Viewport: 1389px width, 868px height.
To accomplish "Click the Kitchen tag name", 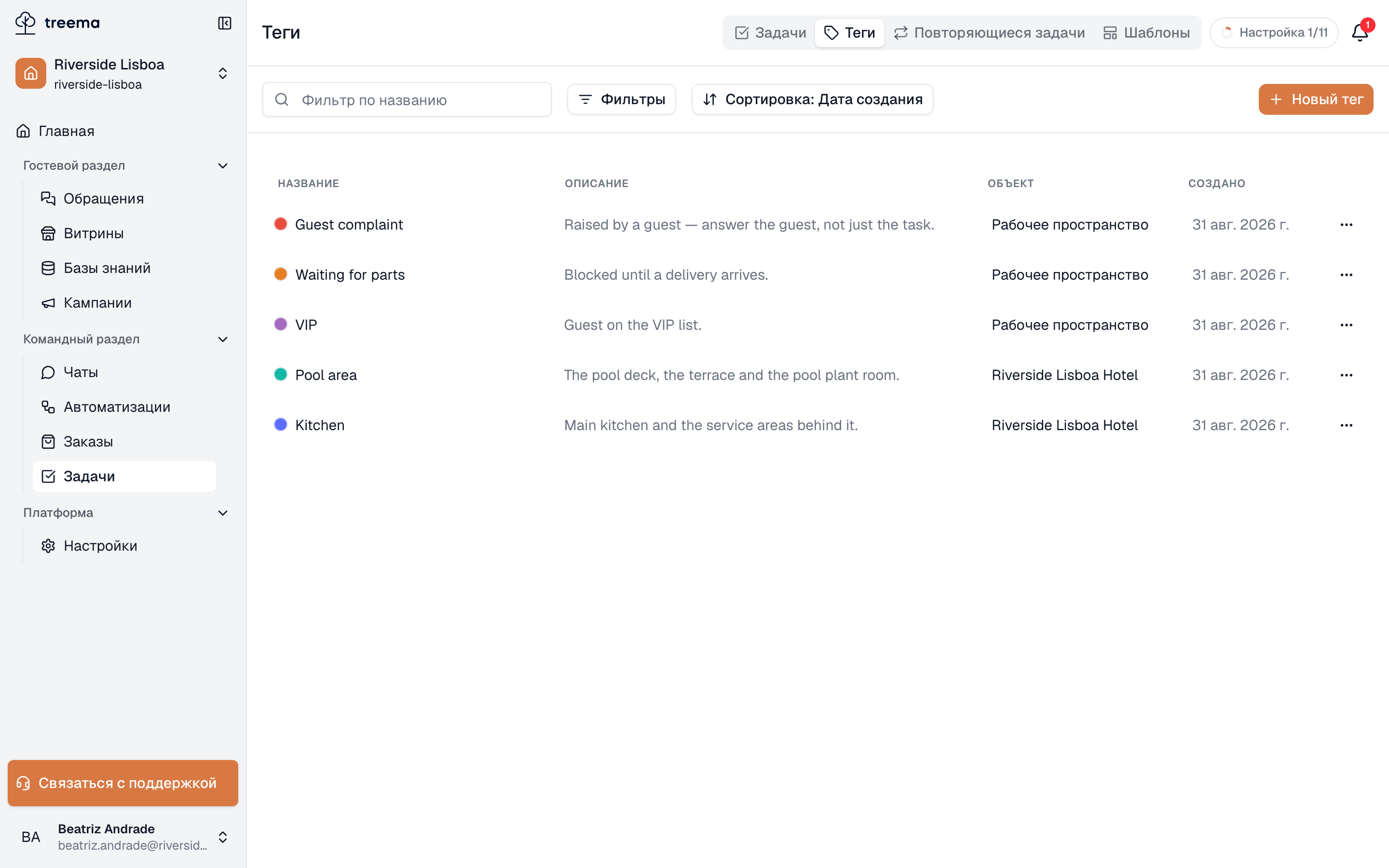I will 320,425.
